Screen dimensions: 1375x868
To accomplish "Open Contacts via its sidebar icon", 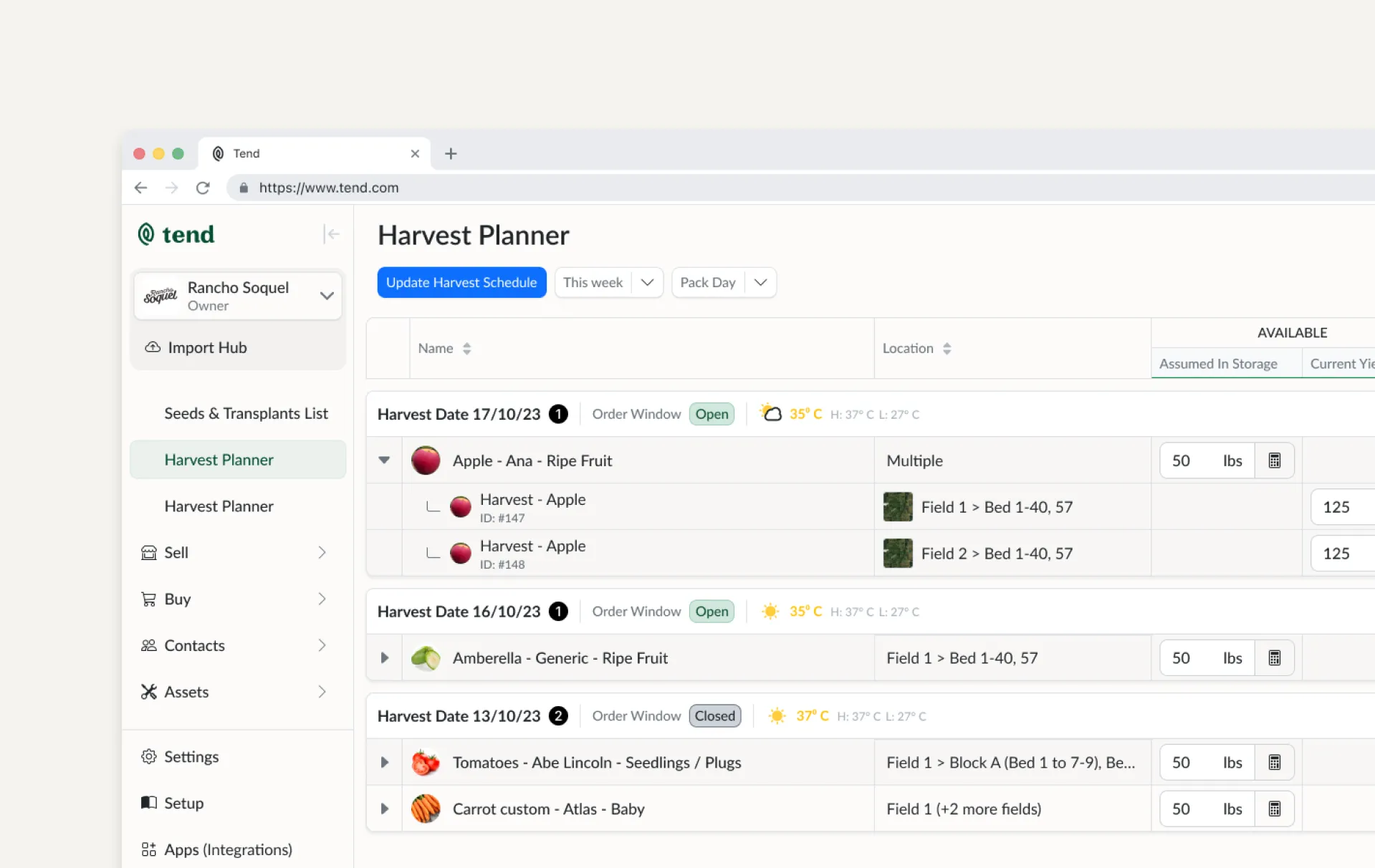I will 148,645.
